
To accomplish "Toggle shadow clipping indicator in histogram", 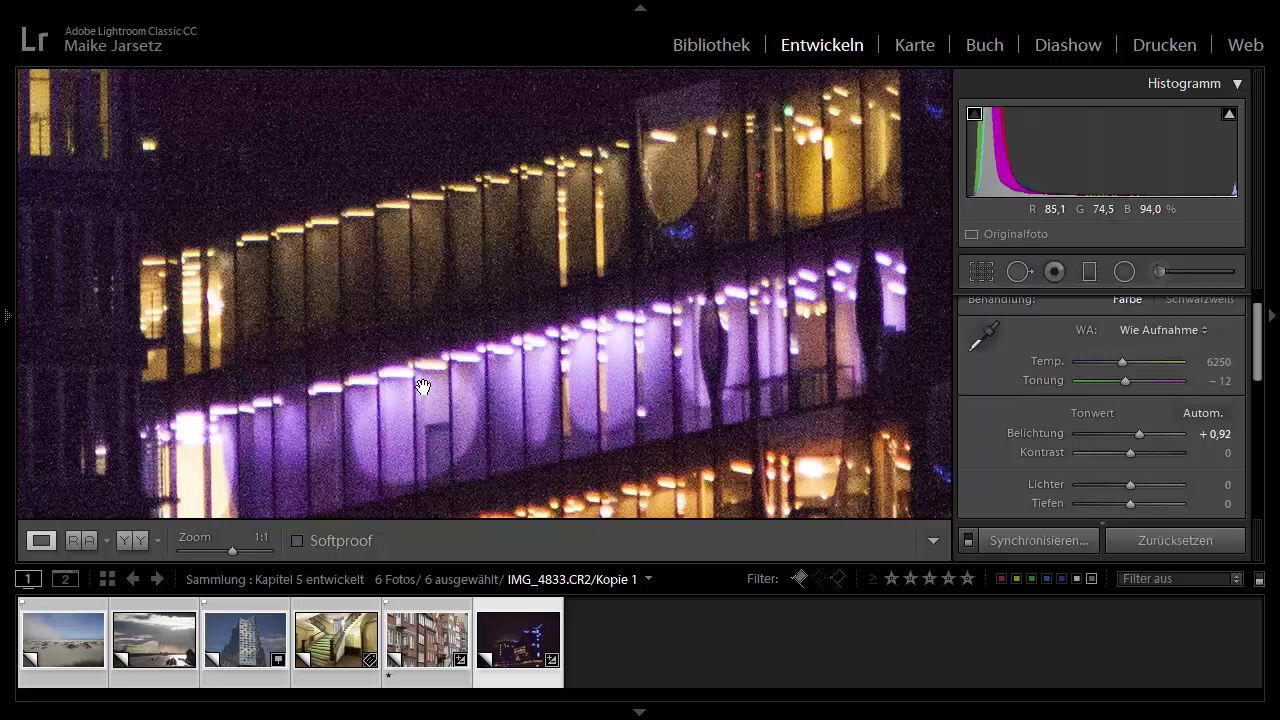I will point(974,114).
